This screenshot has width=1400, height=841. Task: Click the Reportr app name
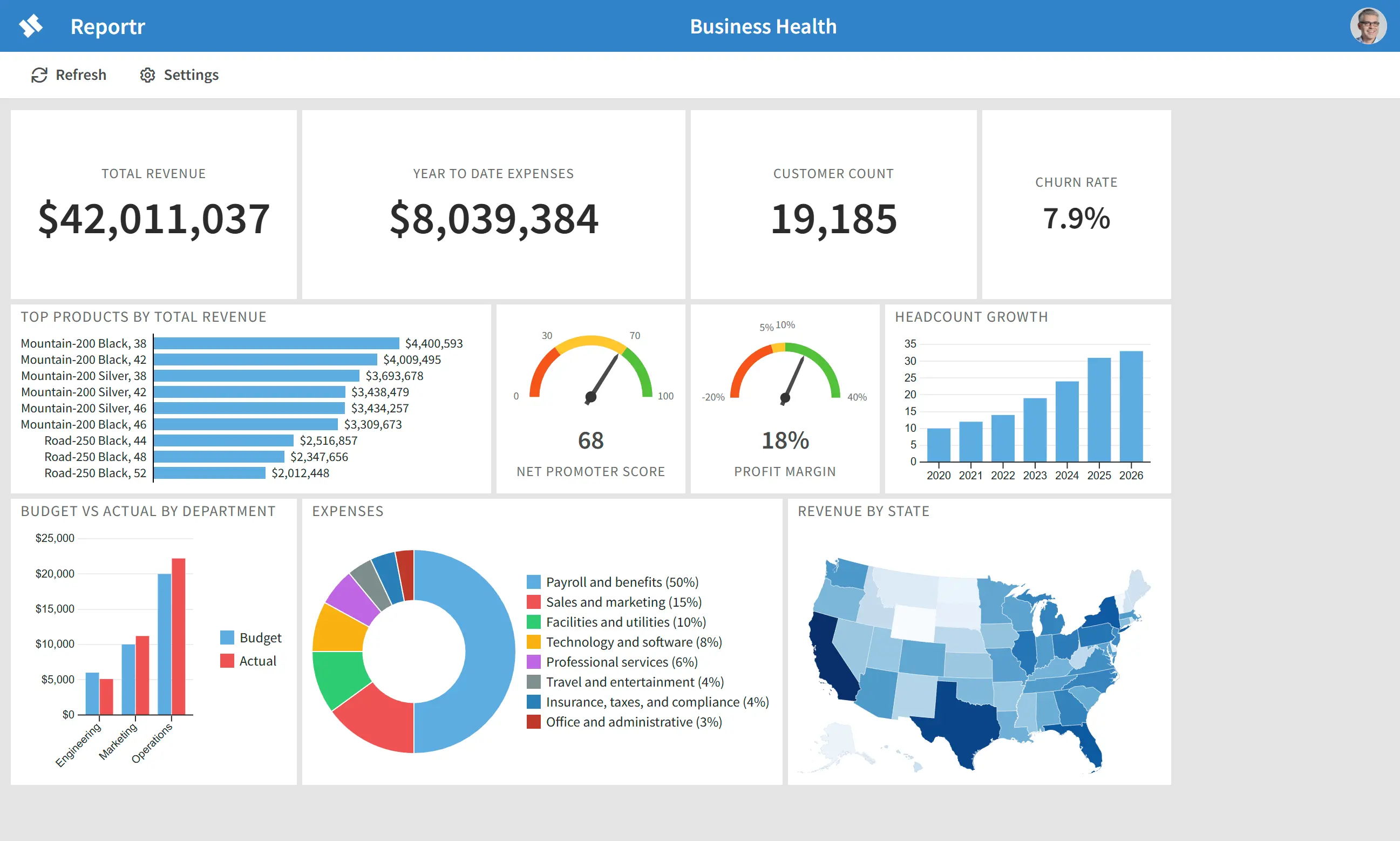107,26
